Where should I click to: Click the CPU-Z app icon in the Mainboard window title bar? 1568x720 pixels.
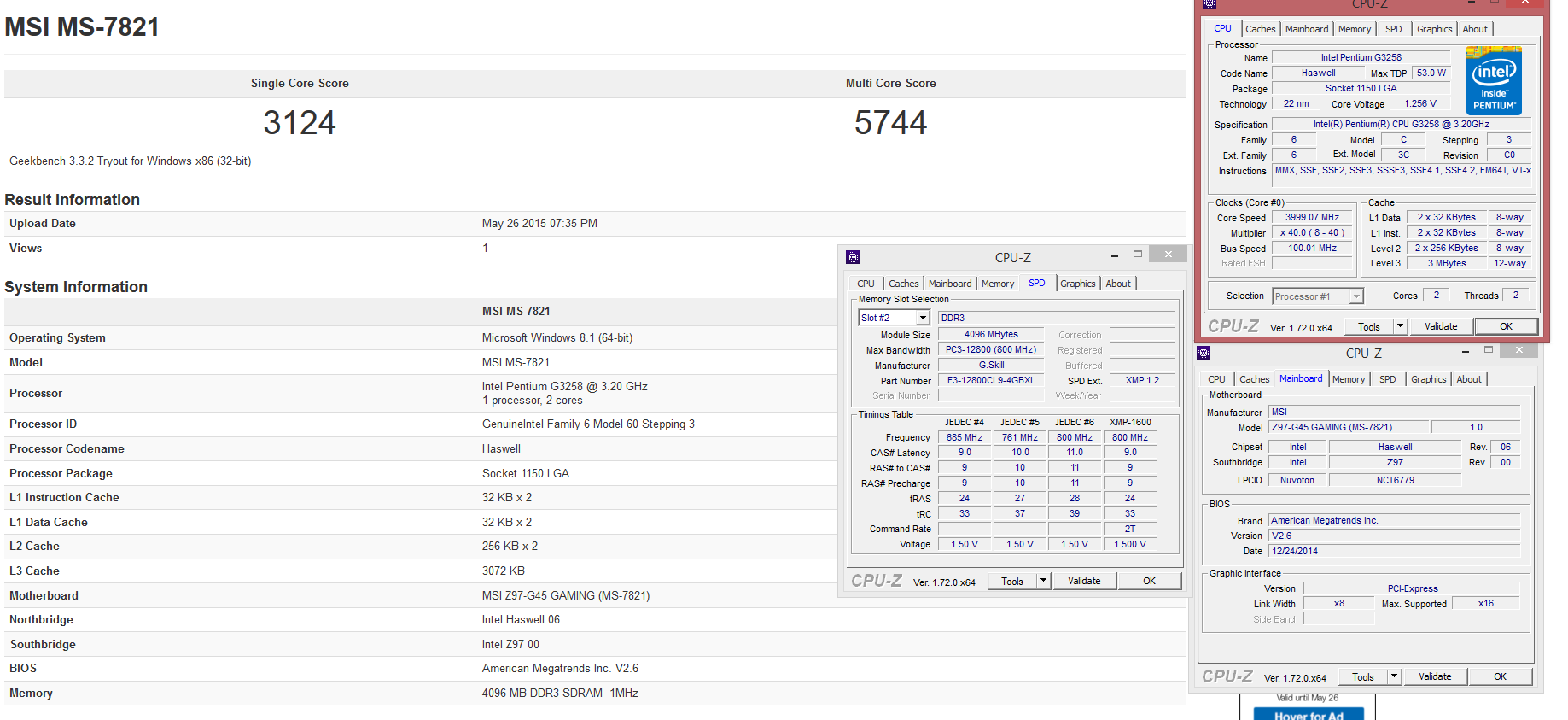[1204, 353]
